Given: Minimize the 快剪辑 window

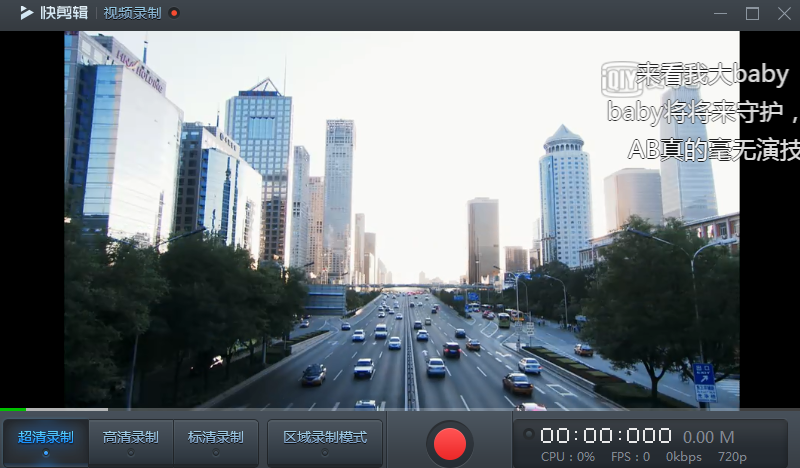Looking at the screenshot, I should click(720, 13).
